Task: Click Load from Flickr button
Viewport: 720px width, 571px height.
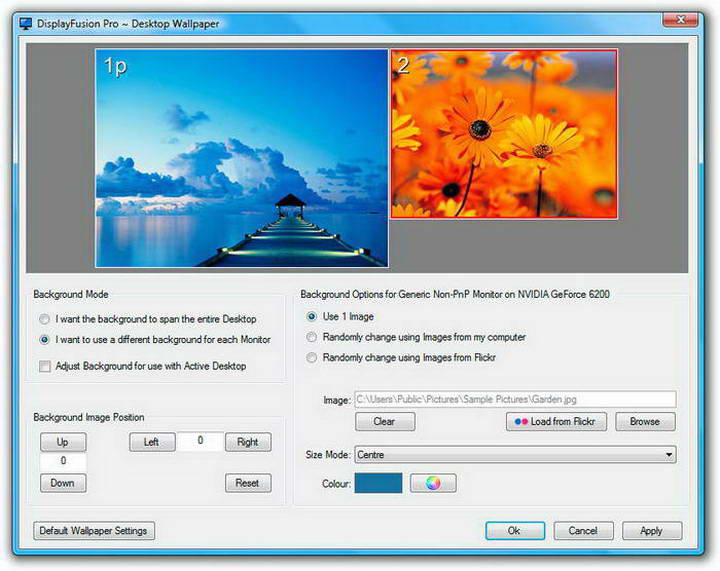Action: [x=556, y=421]
